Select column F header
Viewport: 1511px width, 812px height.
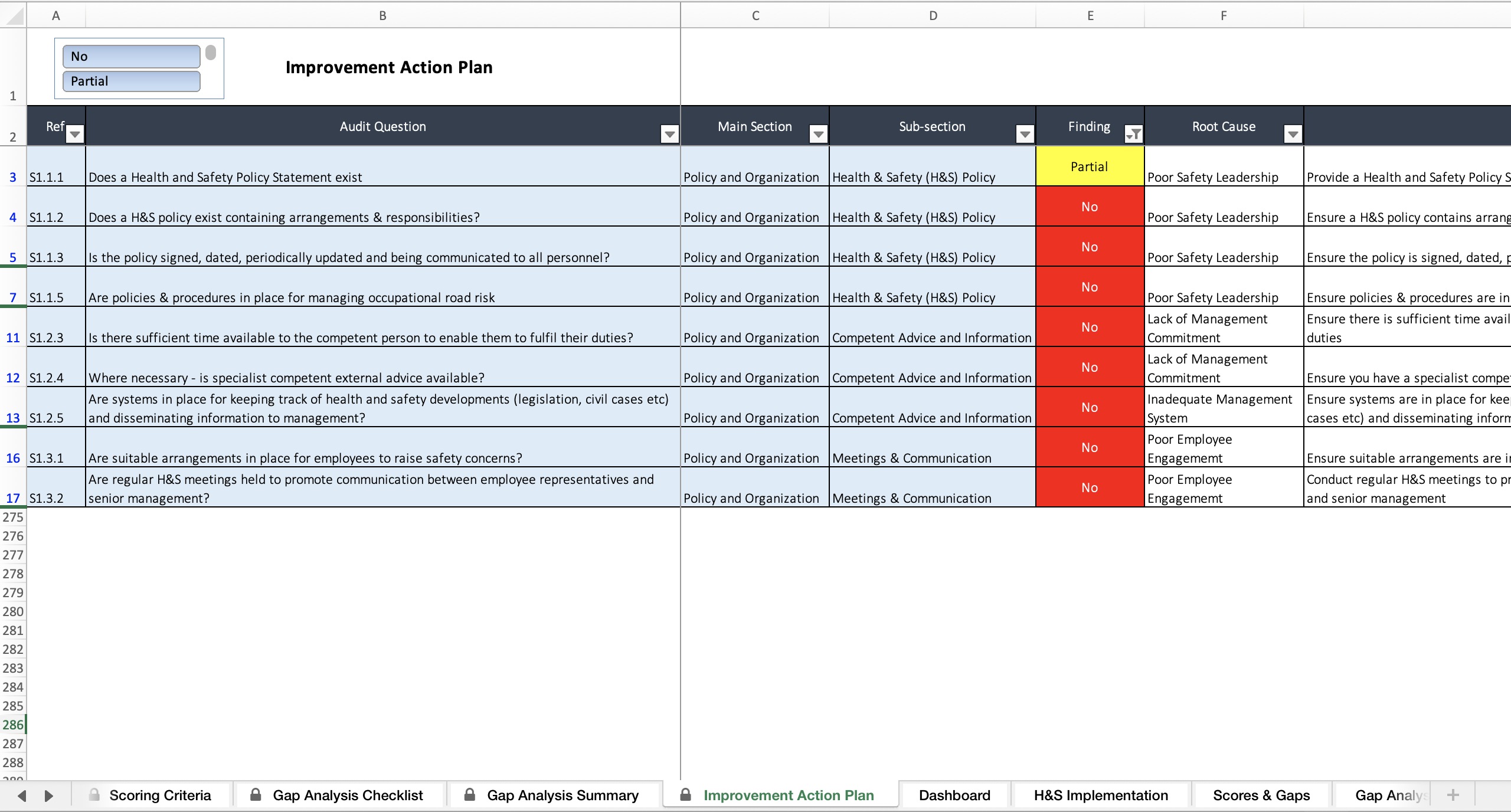pyautogui.click(x=1224, y=15)
